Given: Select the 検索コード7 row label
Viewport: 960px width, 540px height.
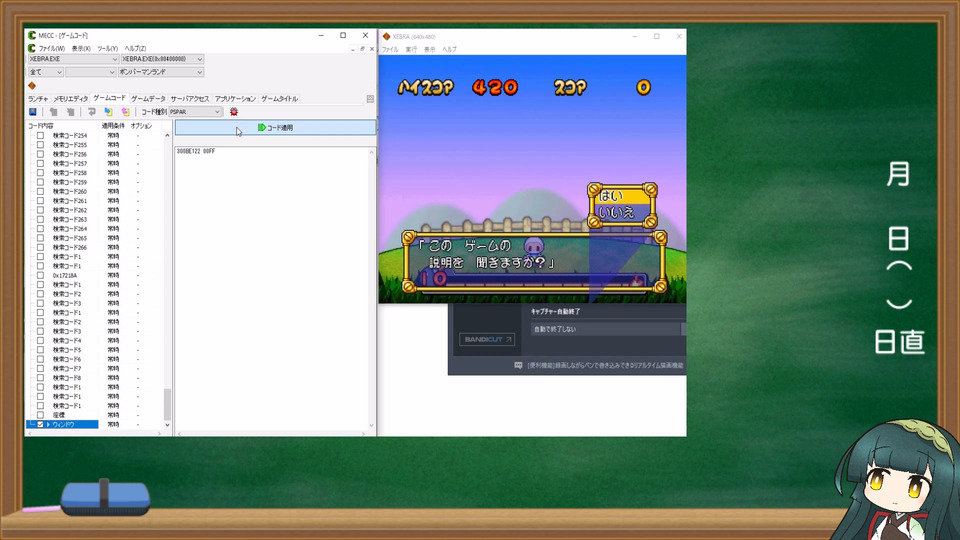Looking at the screenshot, I should (67, 369).
